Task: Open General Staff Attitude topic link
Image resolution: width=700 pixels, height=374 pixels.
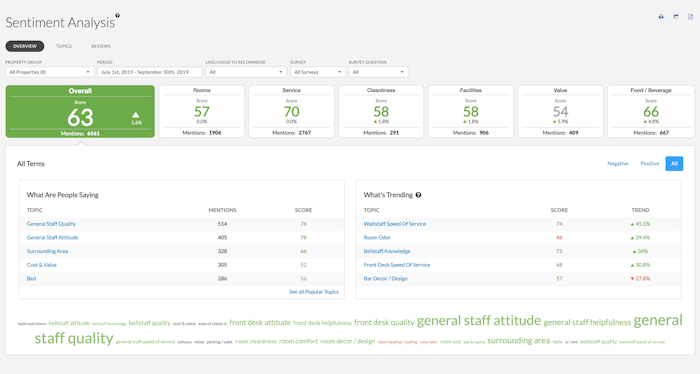Action: [x=52, y=238]
